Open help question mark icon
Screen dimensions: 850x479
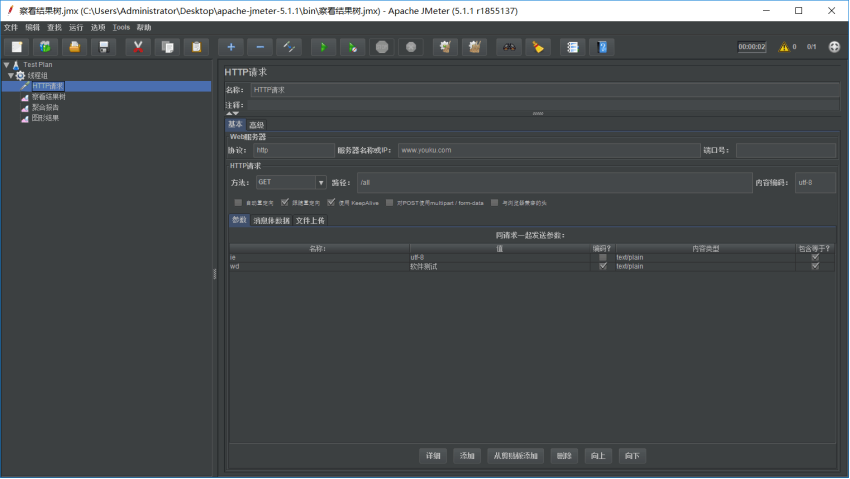(x=602, y=47)
